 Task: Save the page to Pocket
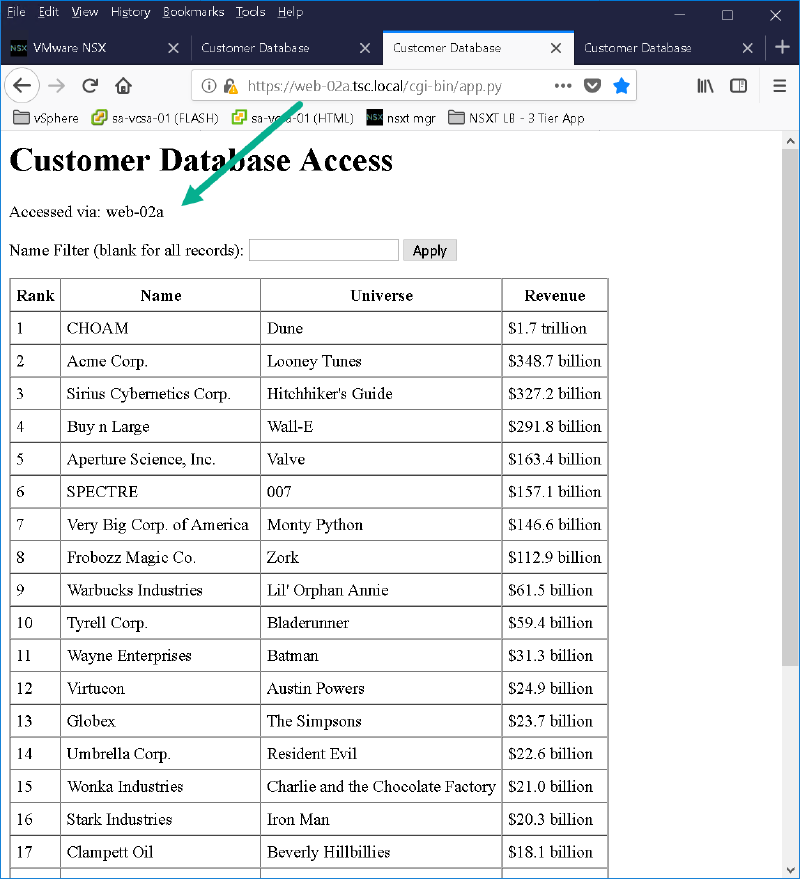click(x=592, y=86)
